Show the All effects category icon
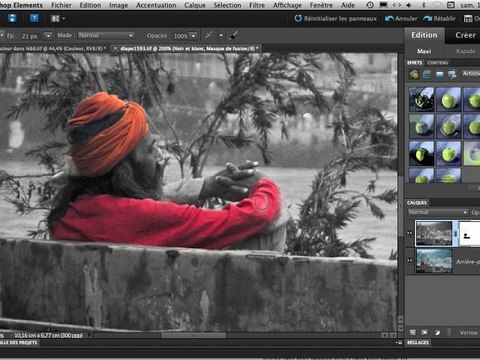 (452, 74)
